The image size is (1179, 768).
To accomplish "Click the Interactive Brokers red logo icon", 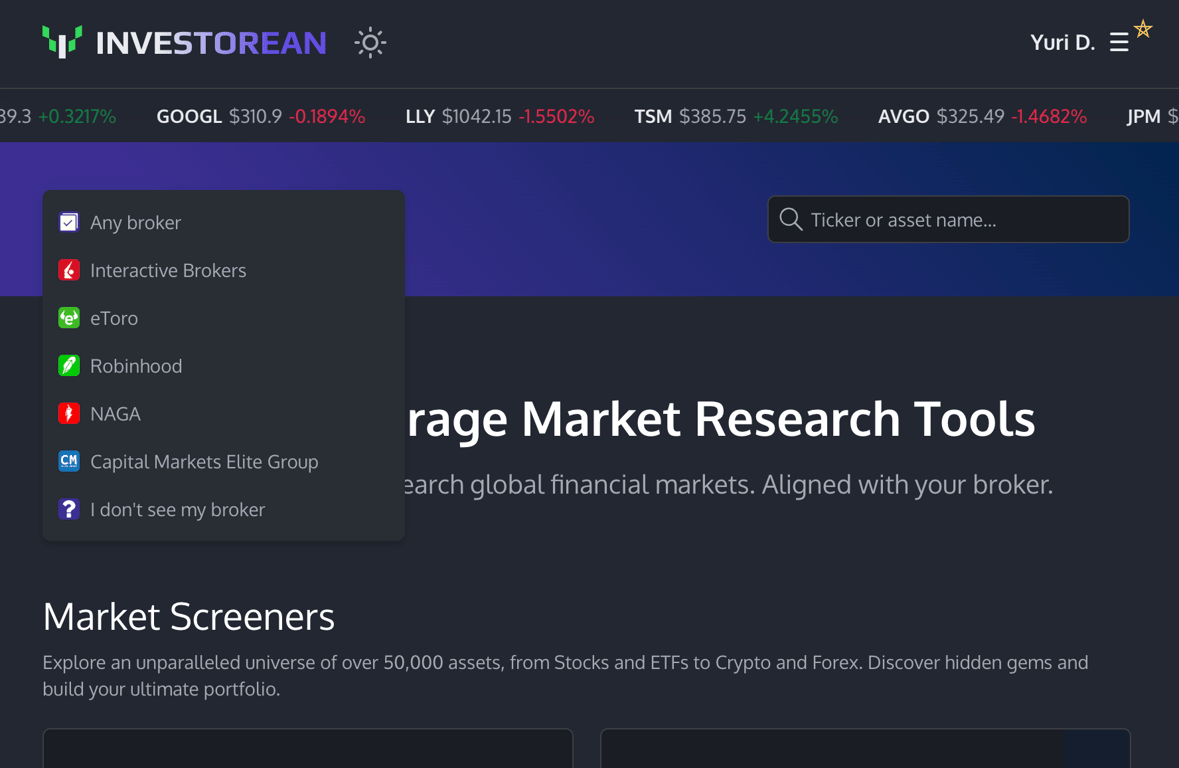I will [x=68, y=270].
